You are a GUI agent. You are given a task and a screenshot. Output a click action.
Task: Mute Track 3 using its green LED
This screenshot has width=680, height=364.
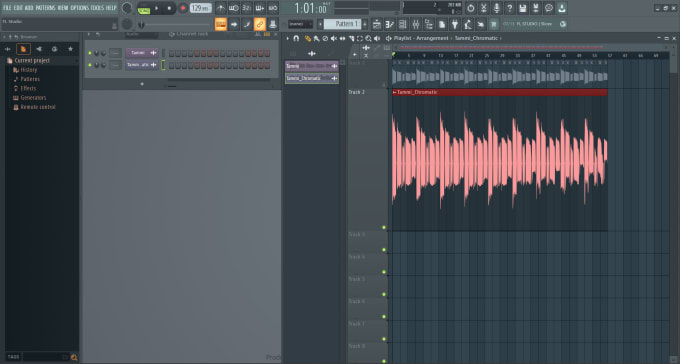coord(384,250)
